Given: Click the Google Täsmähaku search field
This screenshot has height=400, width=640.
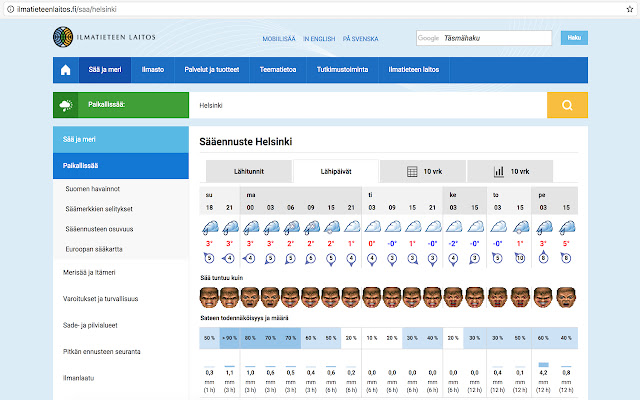Looking at the screenshot, I should pos(484,38).
